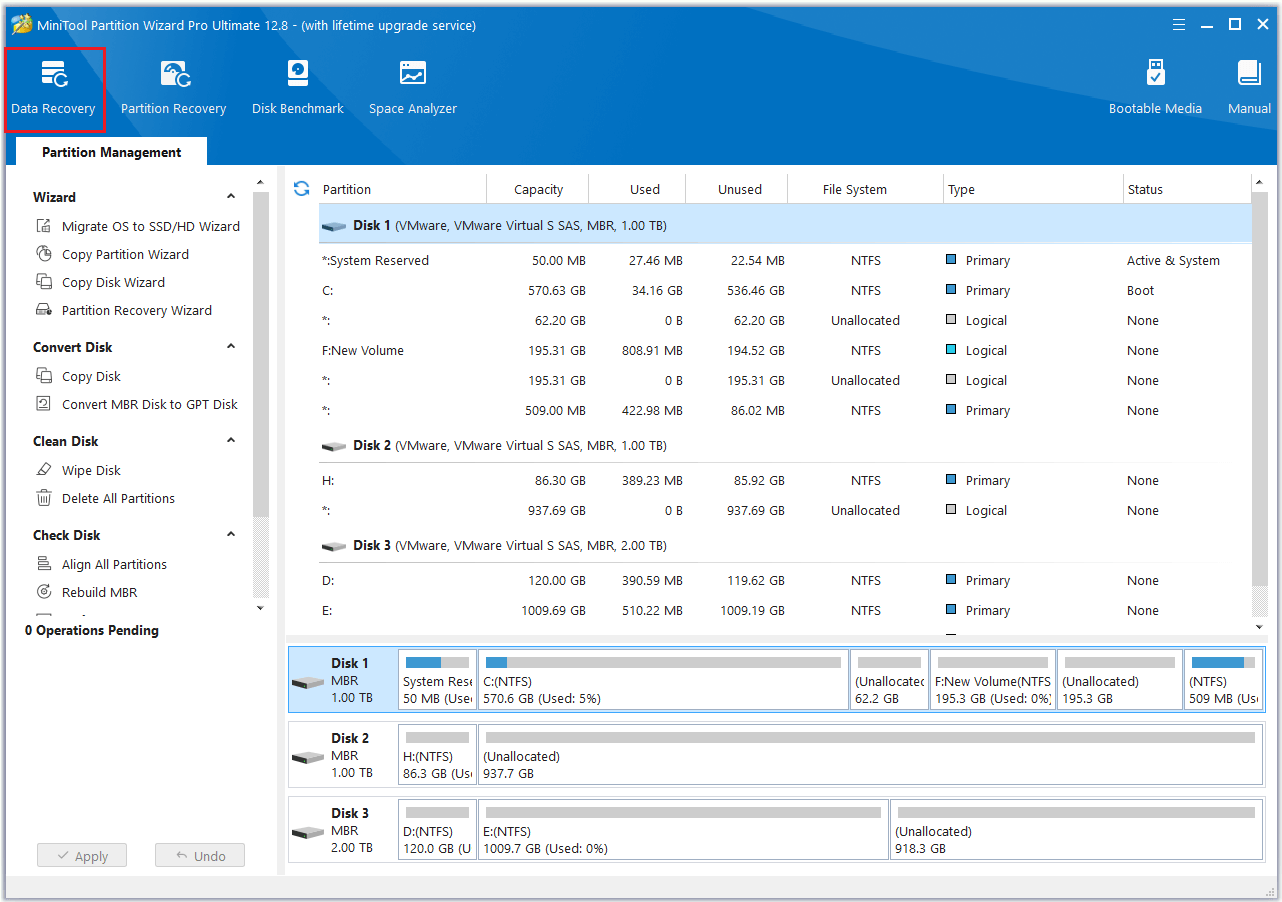Sort by the Capacity column header
Image resolution: width=1282 pixels, height=902 pixels.
[538, 189]
